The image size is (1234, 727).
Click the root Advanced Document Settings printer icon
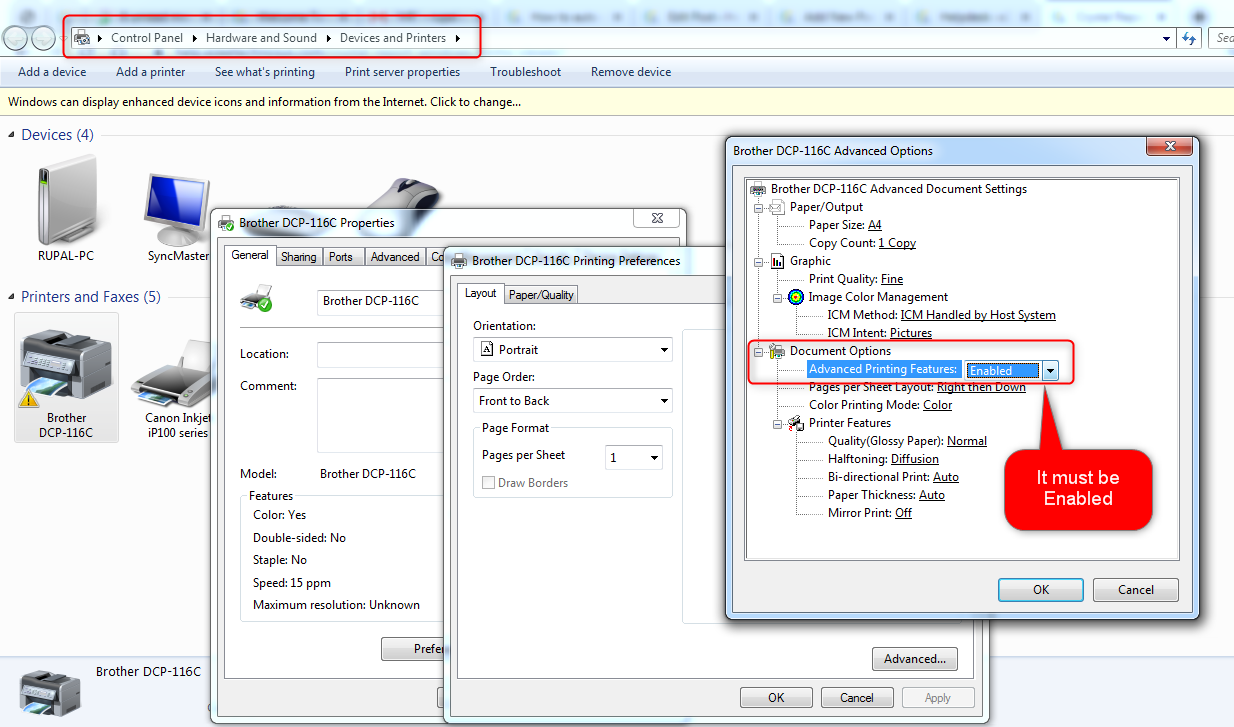click(x=758, y=189)
